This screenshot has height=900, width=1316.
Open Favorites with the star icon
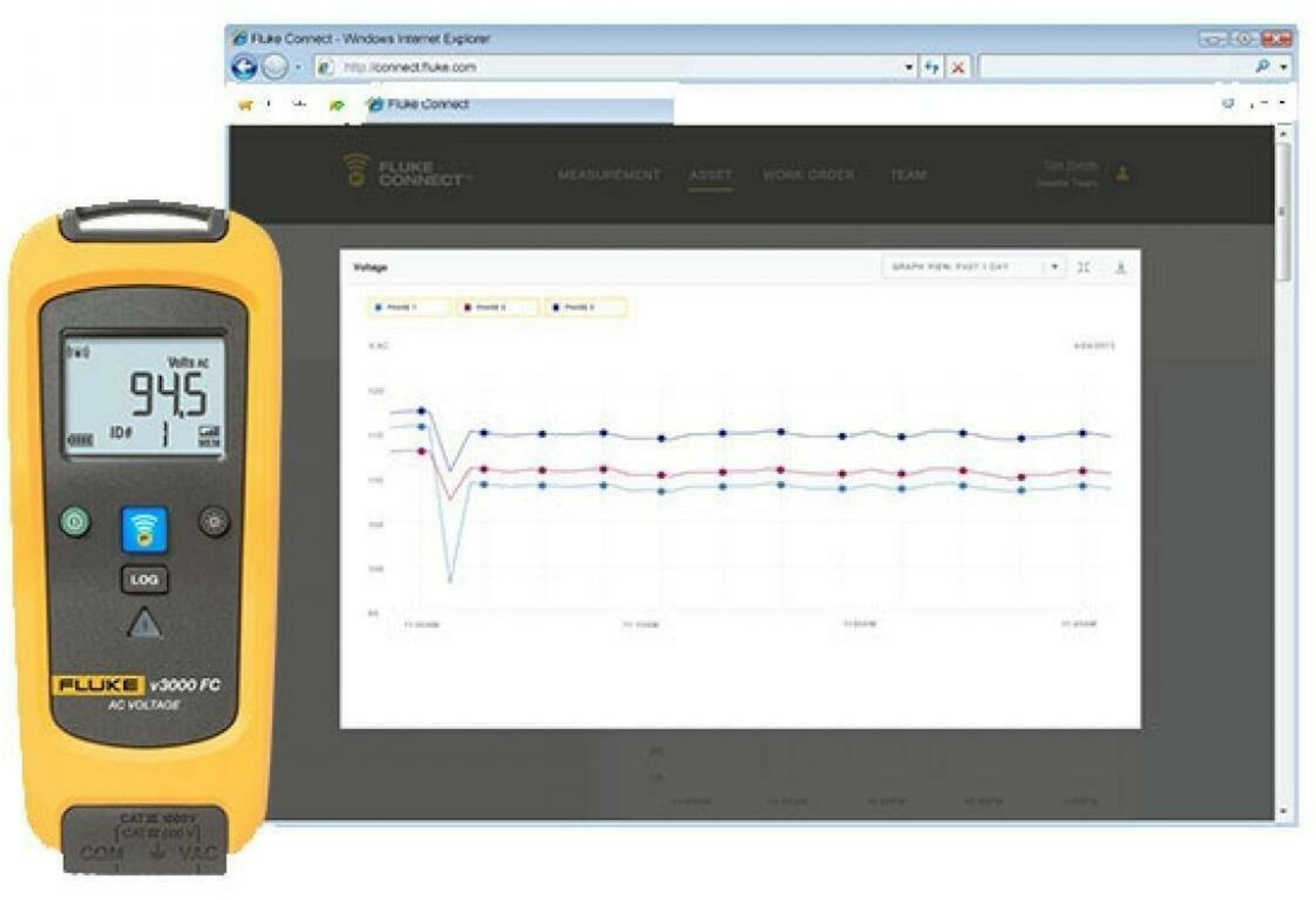tap(245, 105)
